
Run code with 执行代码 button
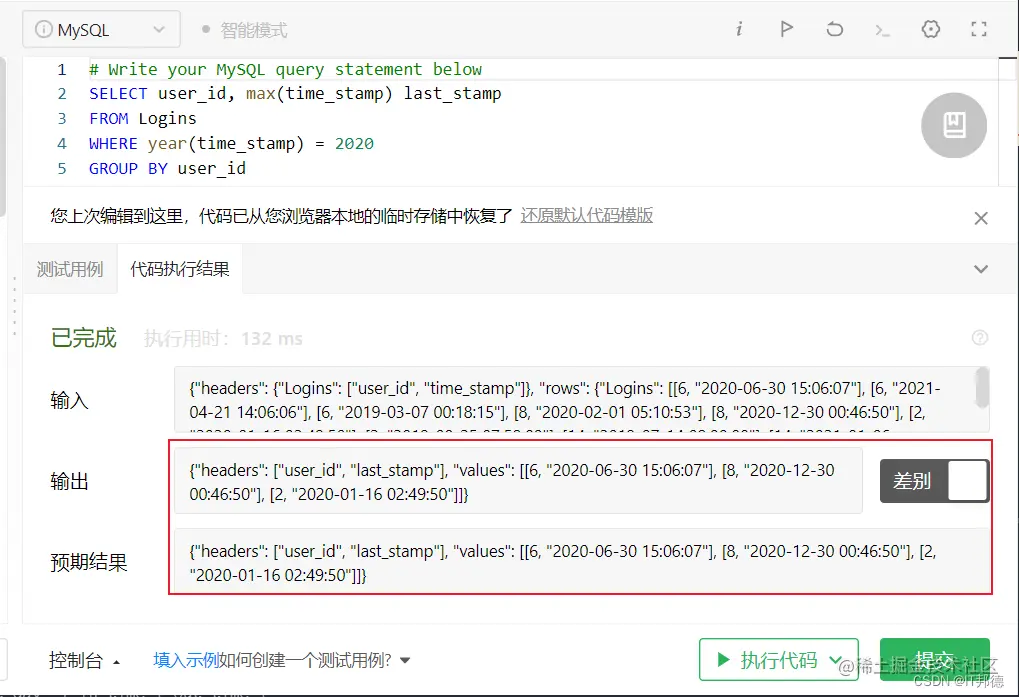coord(767,660)
